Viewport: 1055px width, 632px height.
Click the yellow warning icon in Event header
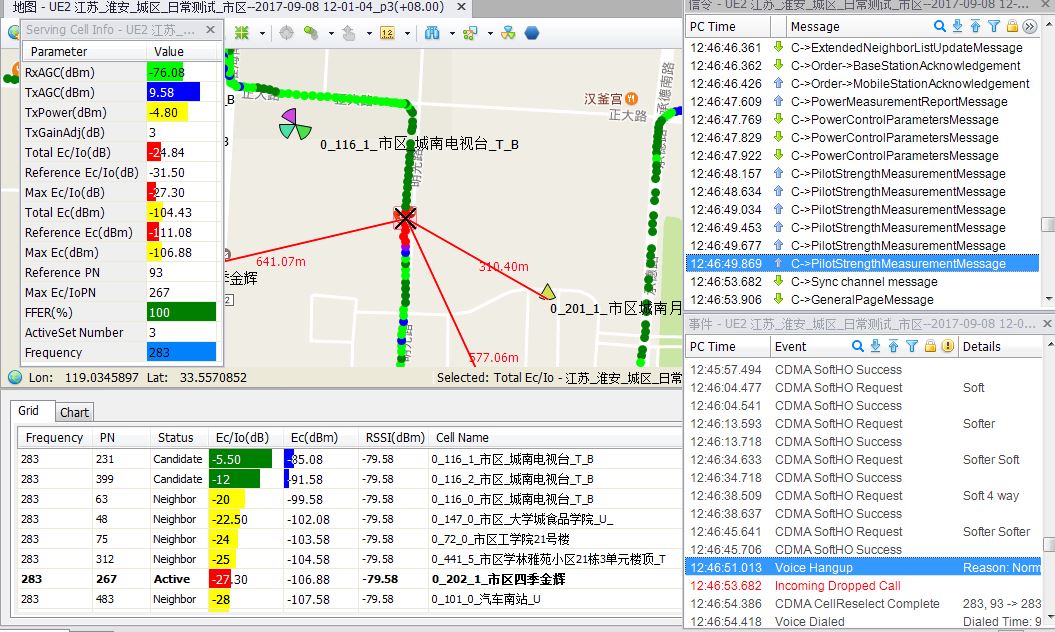pos(947,346)
